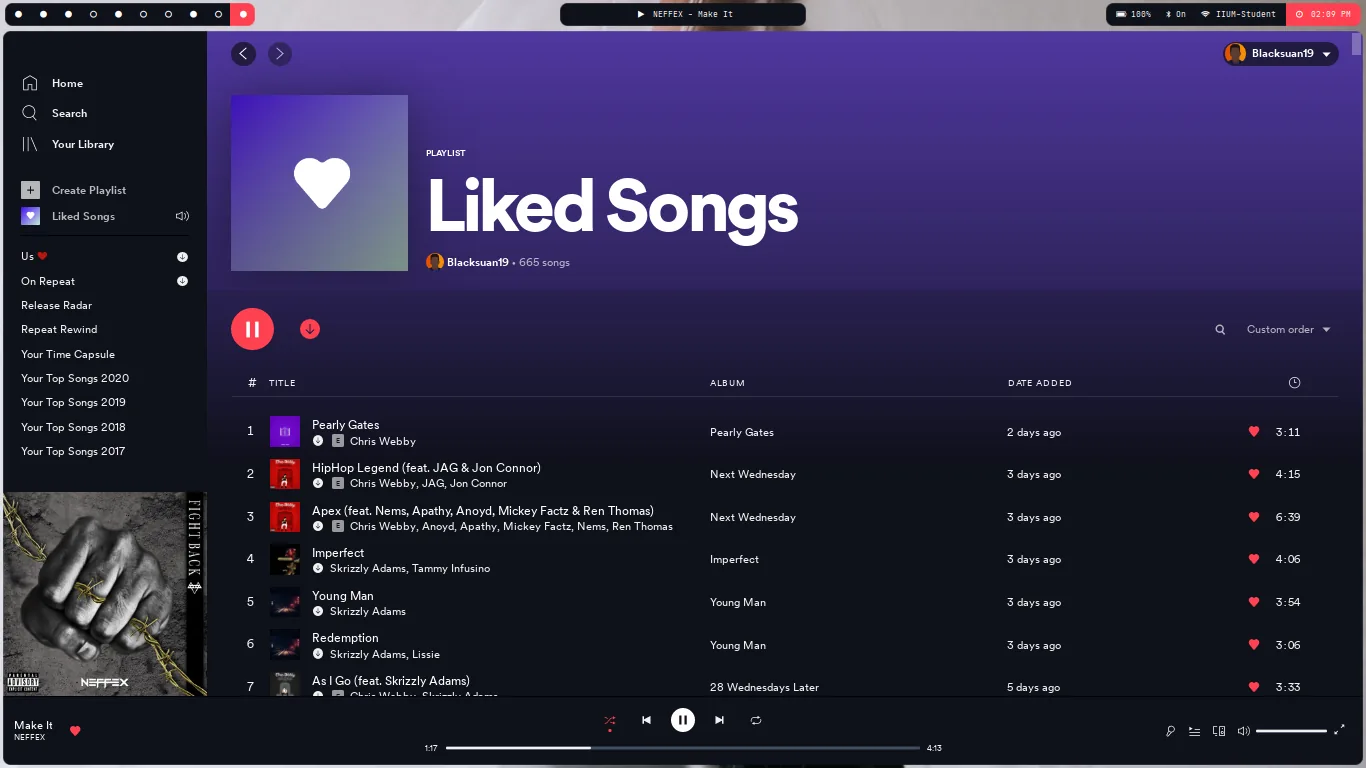Open the Repeat Rewind playlist
The height and width of the screenshot is (768, 1366).
pos(59,329)
